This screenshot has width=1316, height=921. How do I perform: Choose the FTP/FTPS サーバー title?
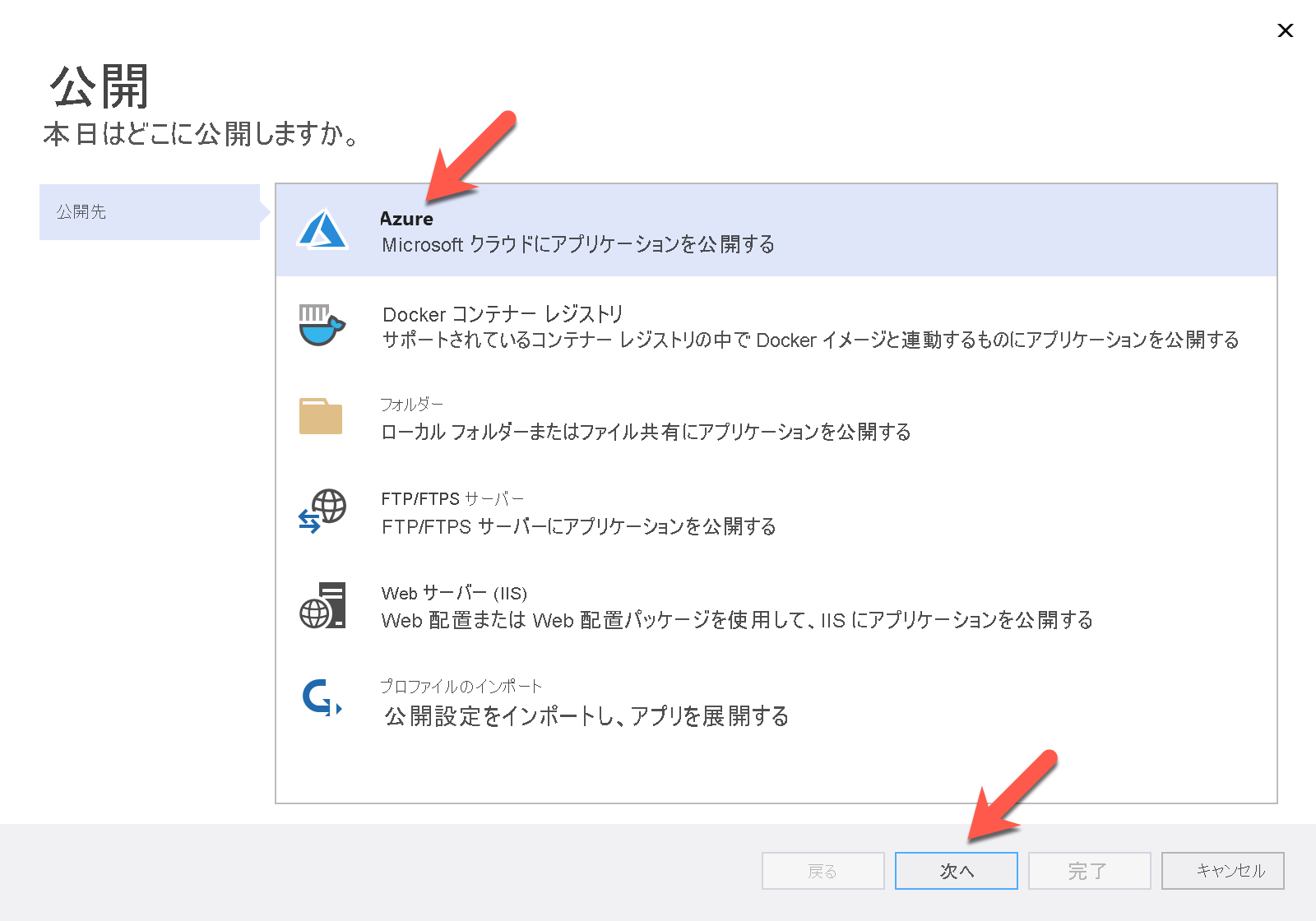pyautogui.click(x=452, y=498)
